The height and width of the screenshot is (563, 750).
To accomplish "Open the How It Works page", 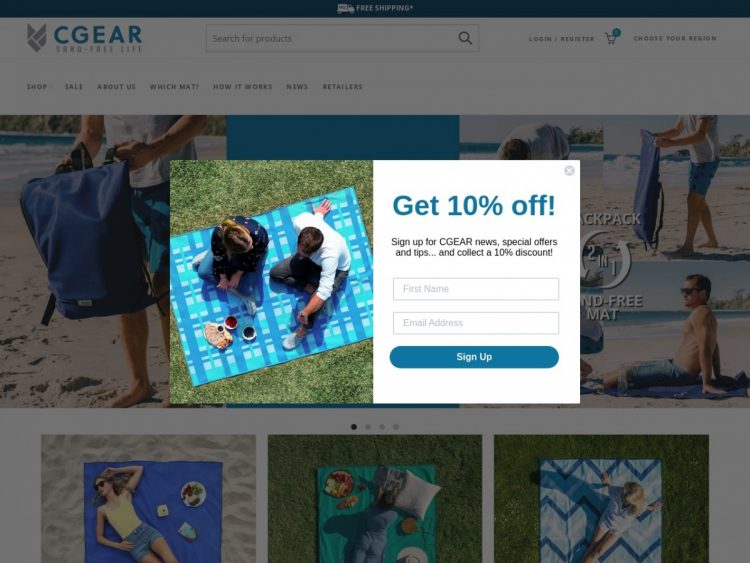I will click(243, 87).
